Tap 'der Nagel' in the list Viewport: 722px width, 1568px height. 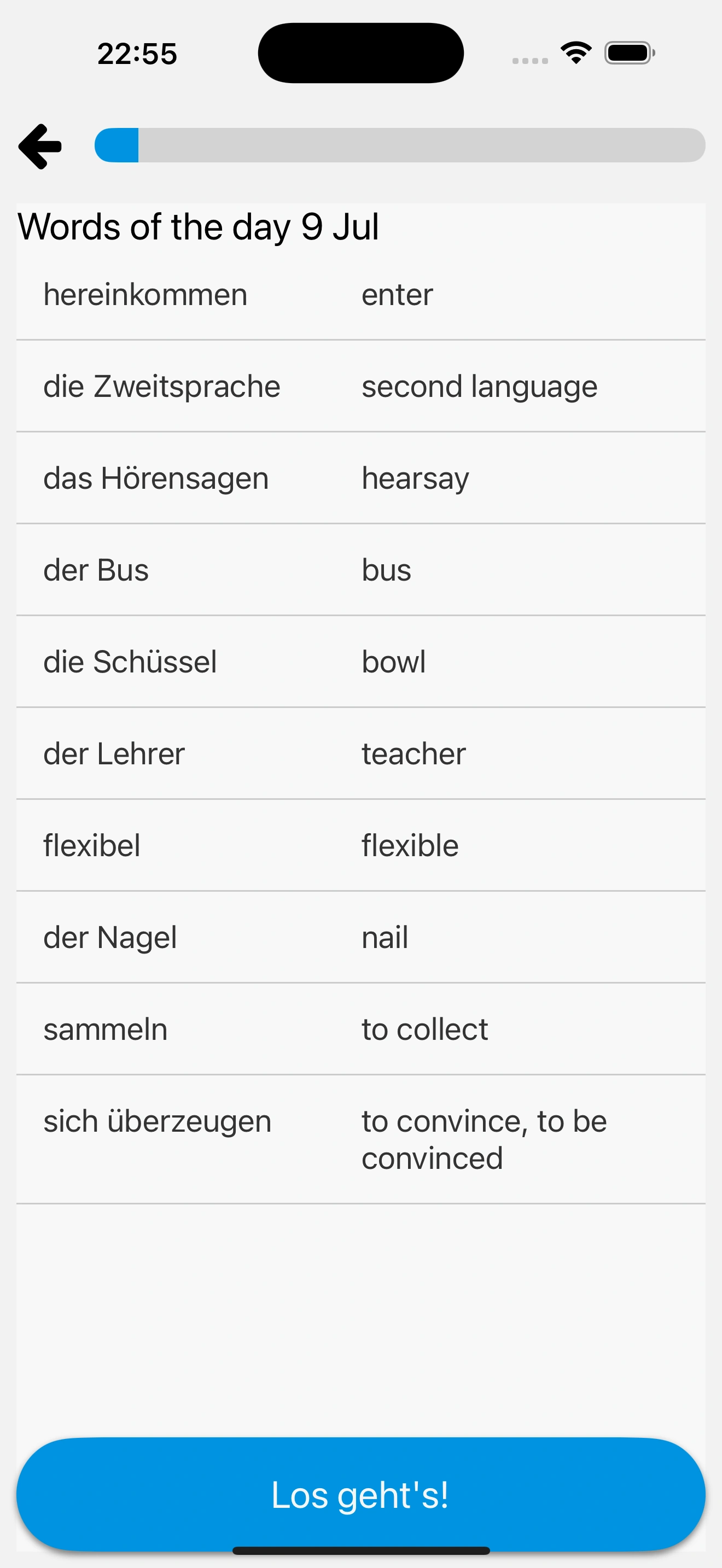coord(110,938)
